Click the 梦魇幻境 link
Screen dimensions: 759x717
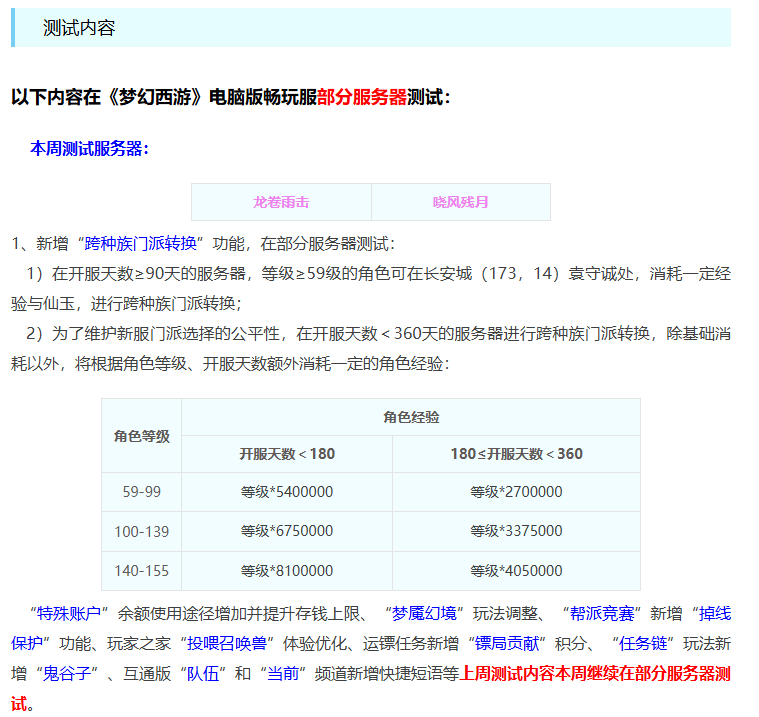coord(427,614)
